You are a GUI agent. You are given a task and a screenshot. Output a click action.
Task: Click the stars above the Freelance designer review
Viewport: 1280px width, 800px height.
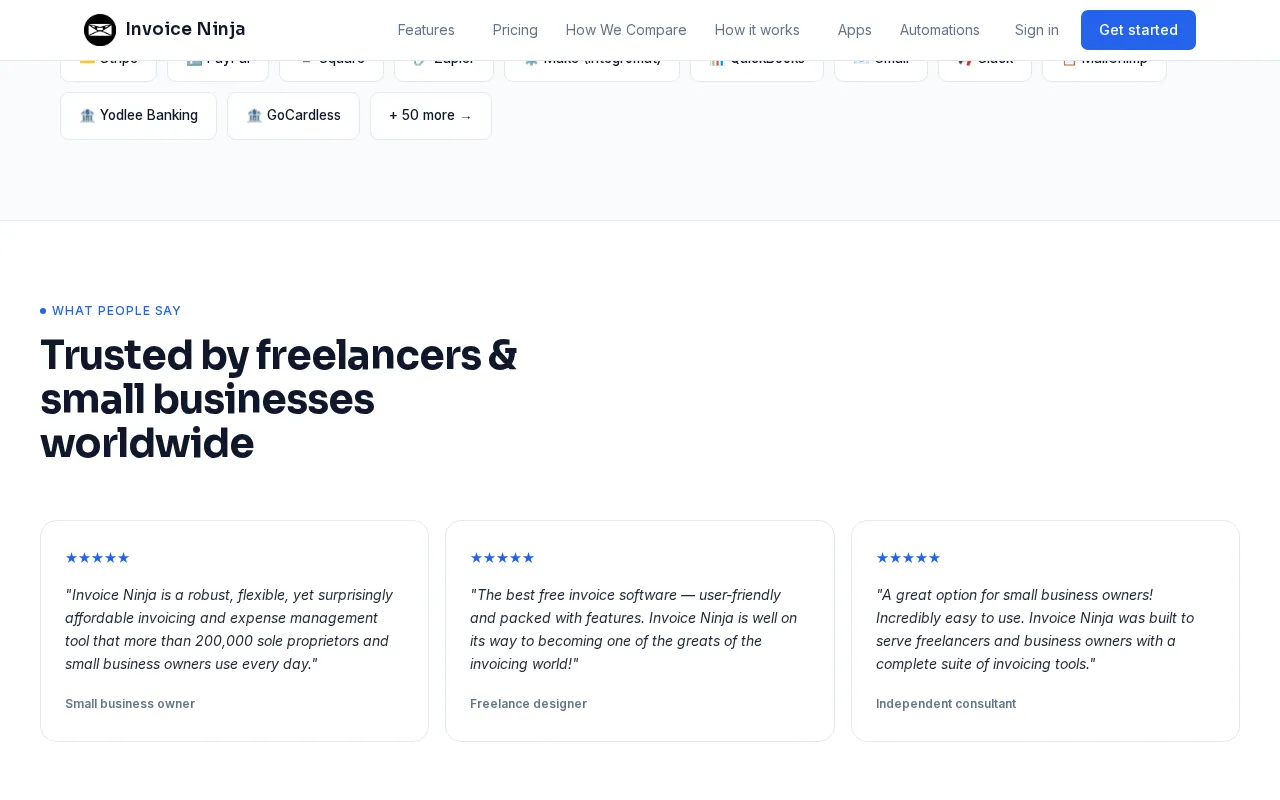[x=502, y=558]
